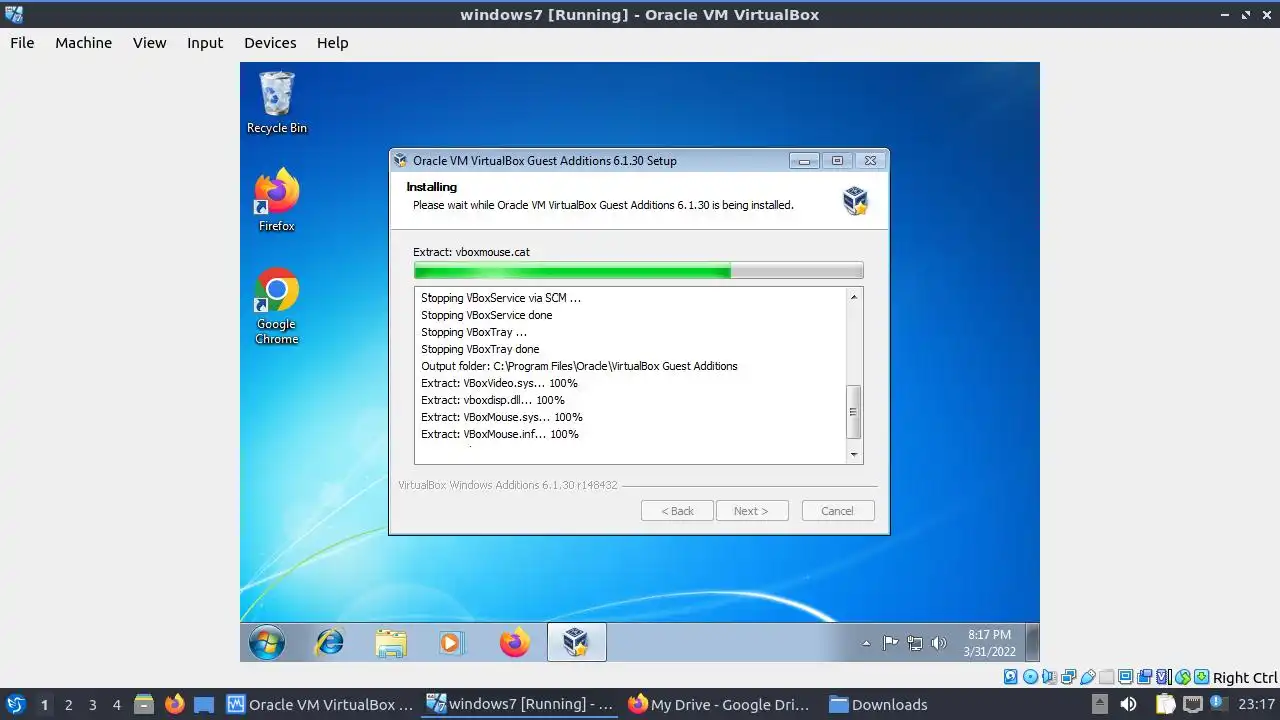Click the network adapters status icon
This screenshot has width=1280, height=720.
(x=1068, y=677)
